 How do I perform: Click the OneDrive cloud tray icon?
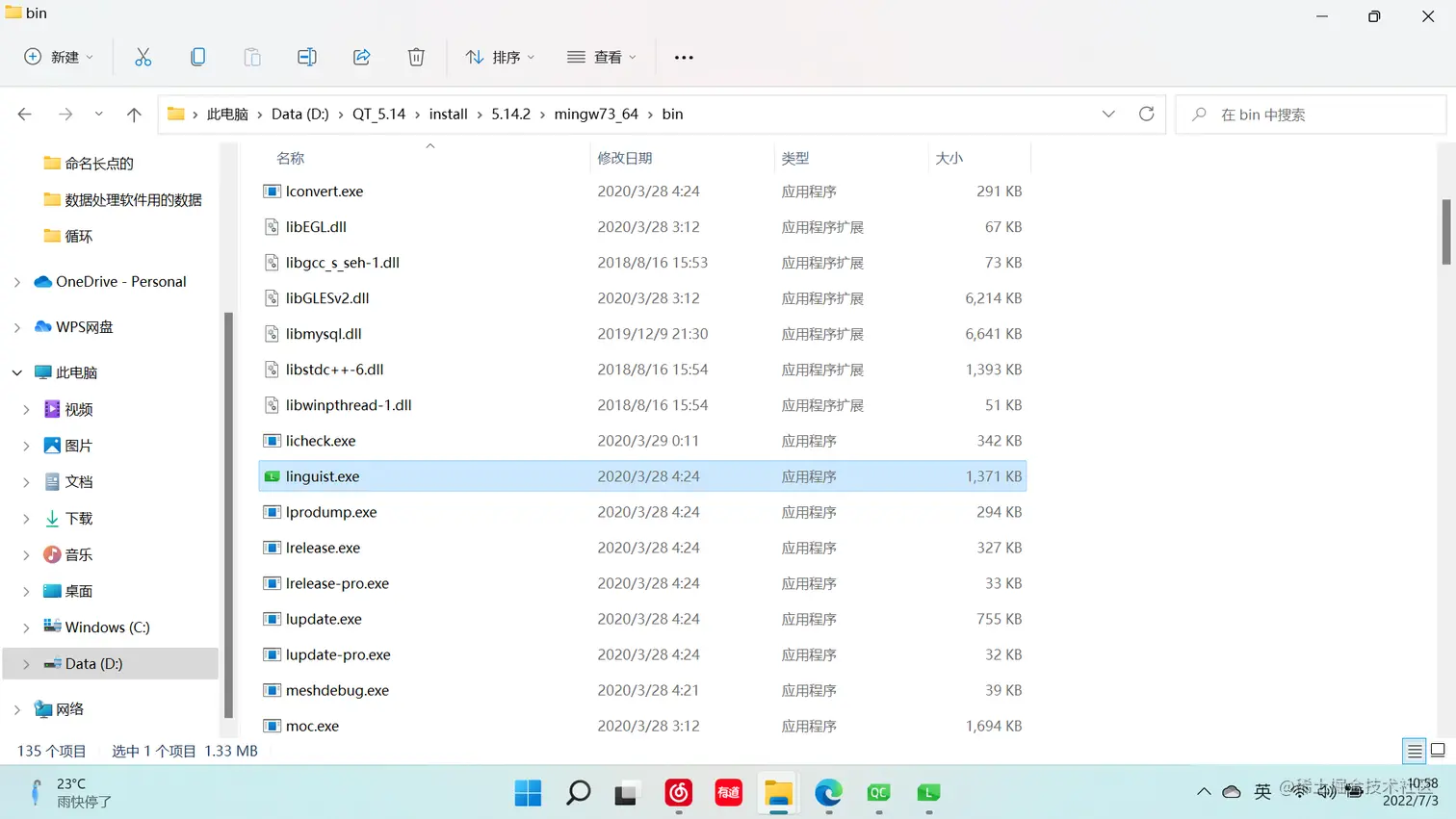point(1232,791)
